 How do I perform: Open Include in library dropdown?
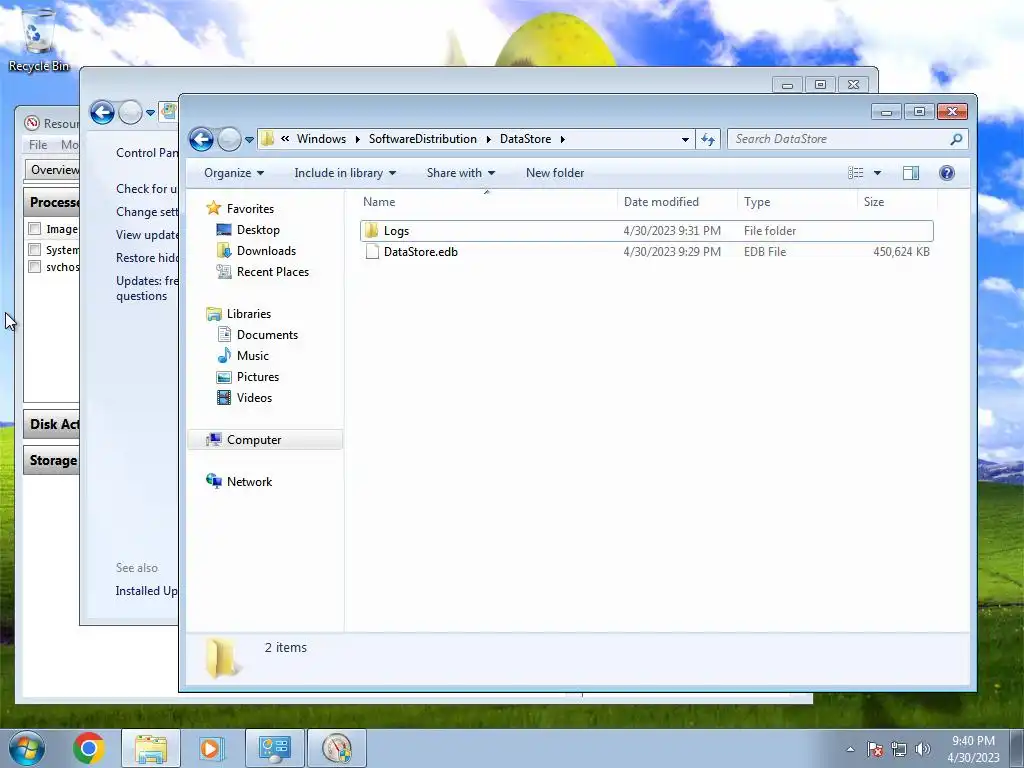(x=345, y=173)
